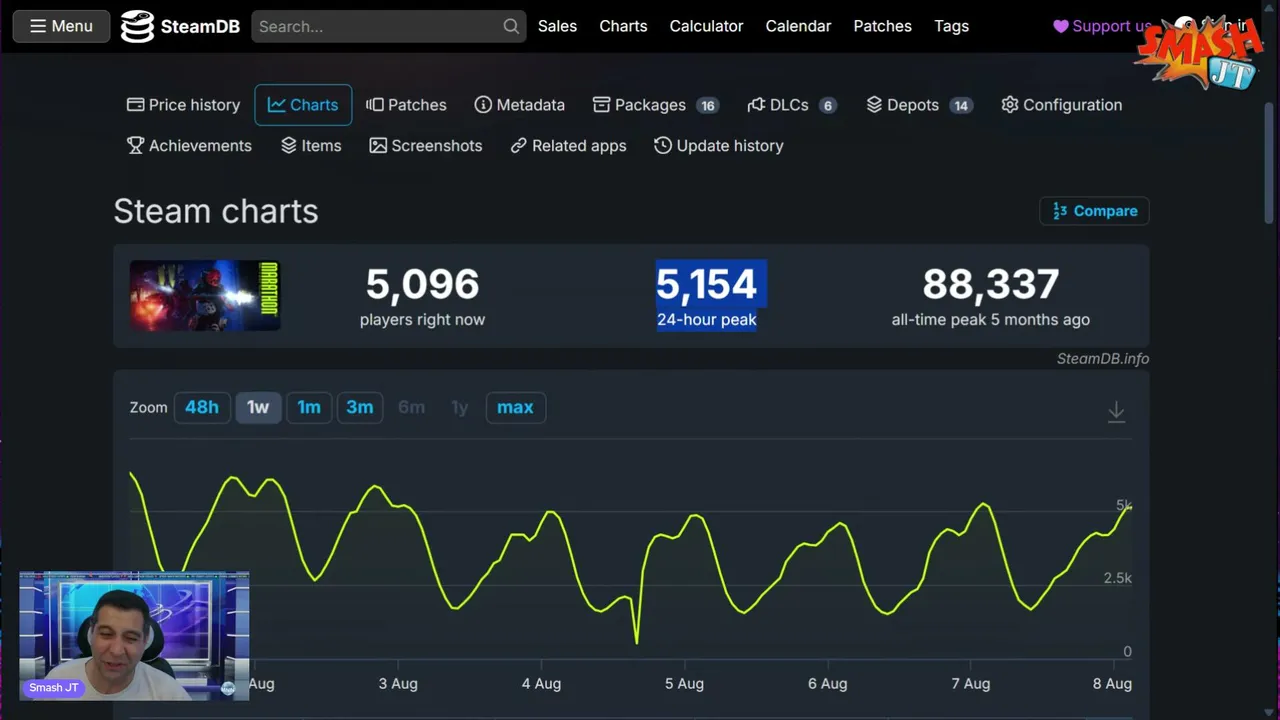Set chart zoom to 3m
Viewport: 1280px width, 720px height.
(x=360, y=407)
